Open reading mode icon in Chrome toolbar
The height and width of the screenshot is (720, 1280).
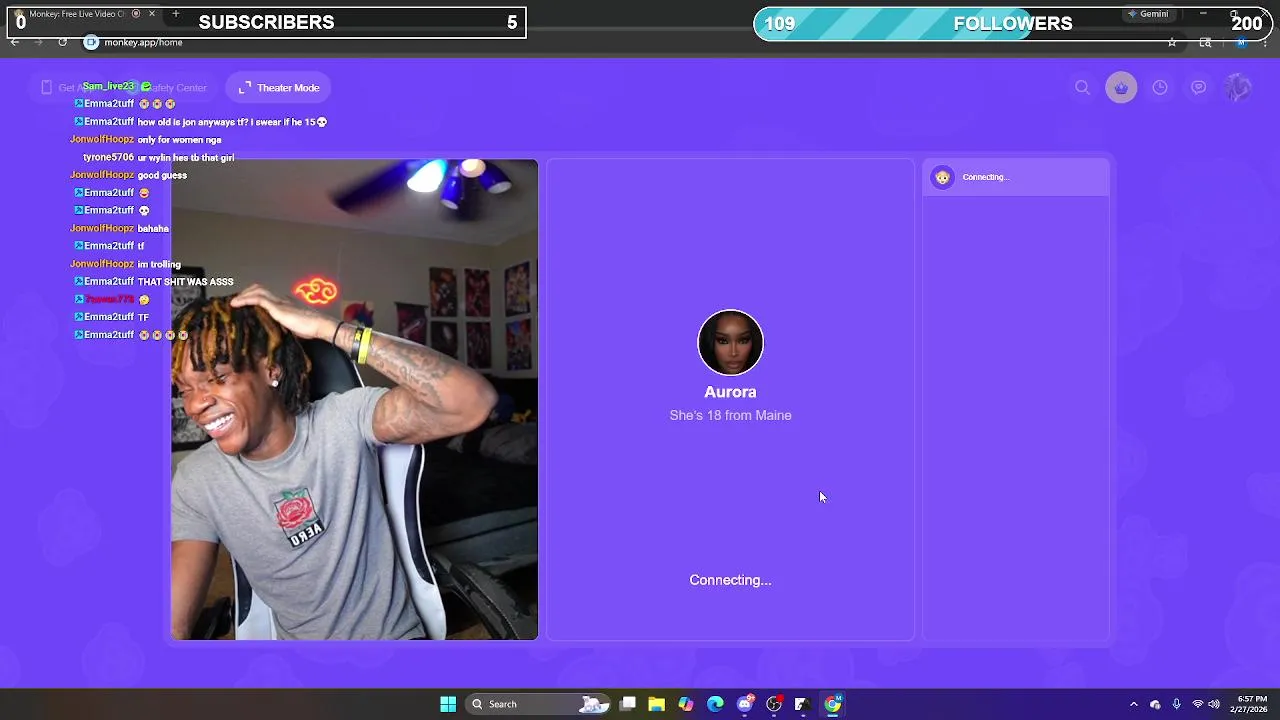point(1205,42)
